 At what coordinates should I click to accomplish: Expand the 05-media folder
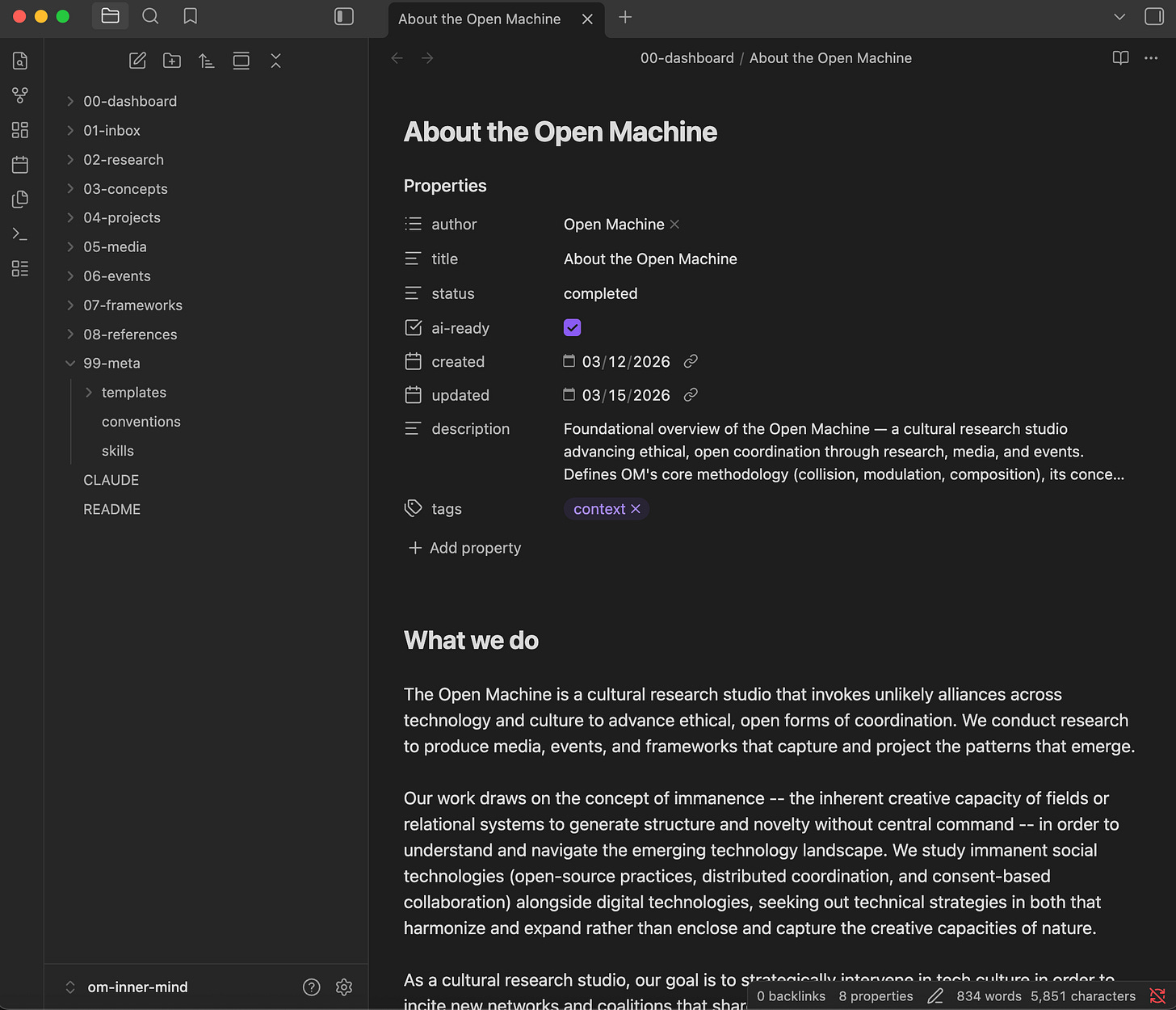click(x=70, y=246)
